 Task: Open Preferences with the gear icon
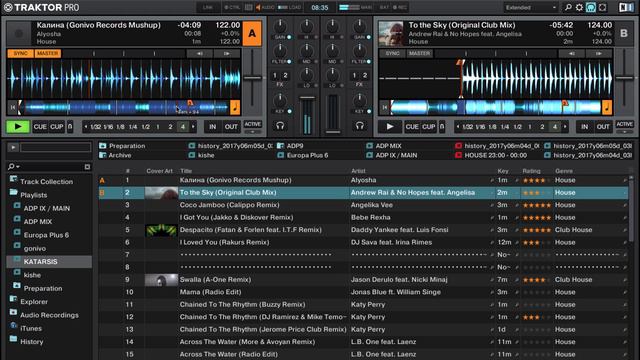(x=579, y=8)
